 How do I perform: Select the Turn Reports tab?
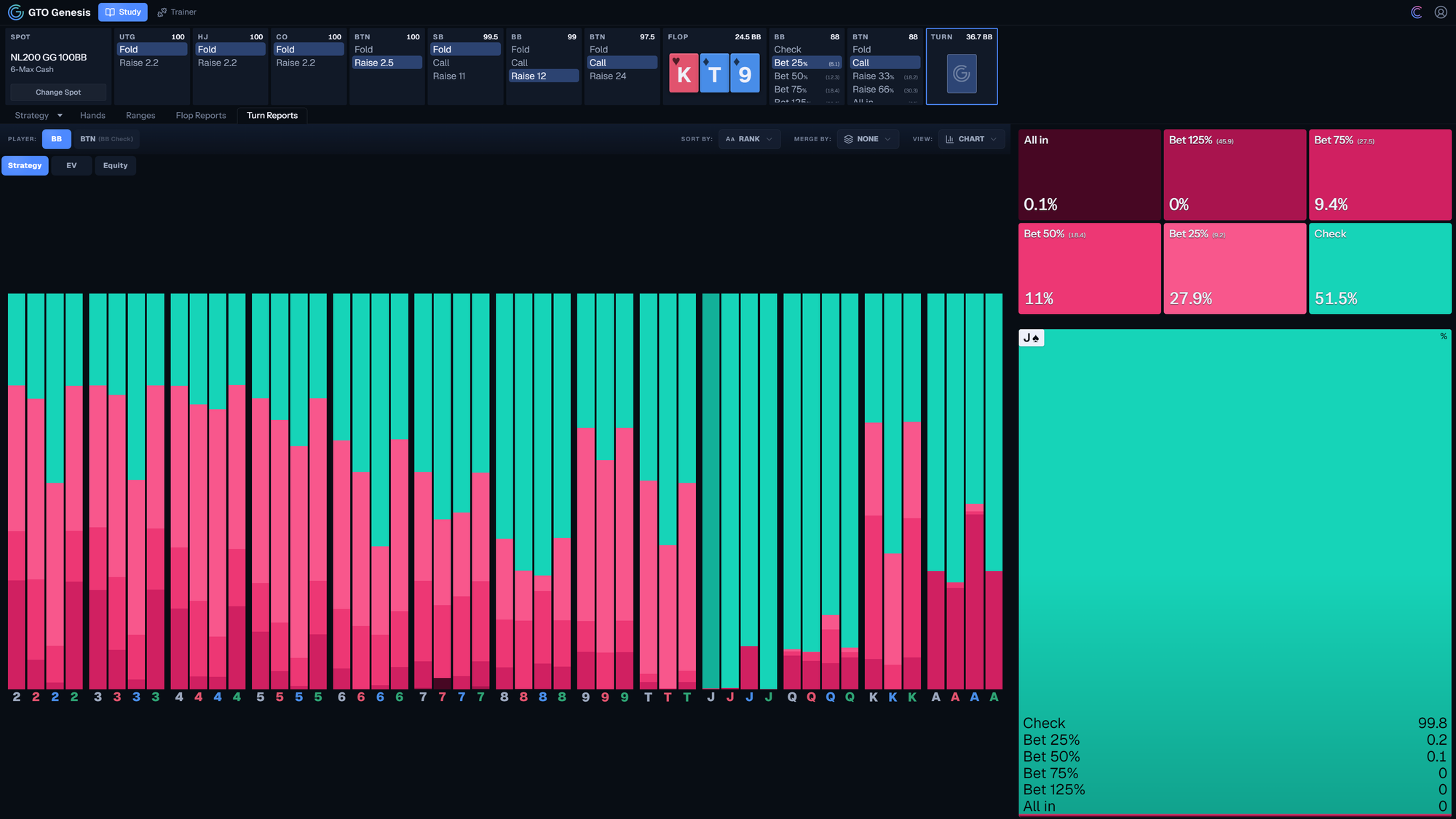[272, 116]
